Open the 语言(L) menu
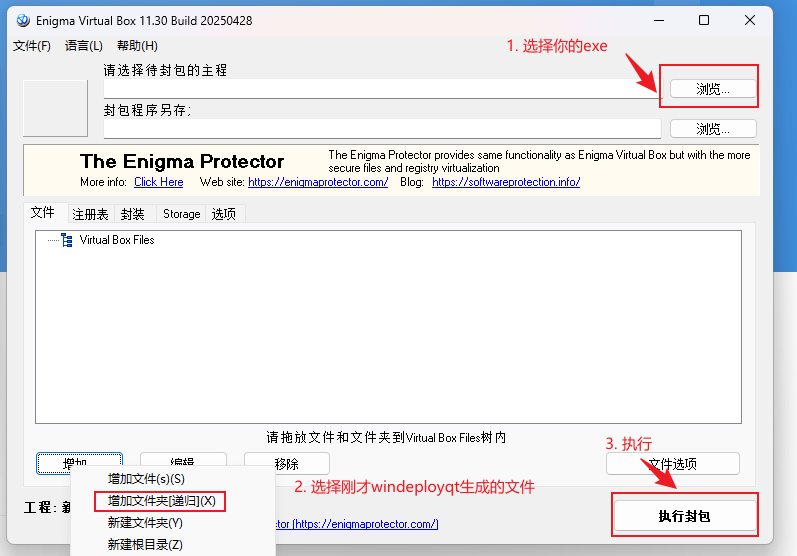Viewport: 797px width, 556px height. pos(84,46)
